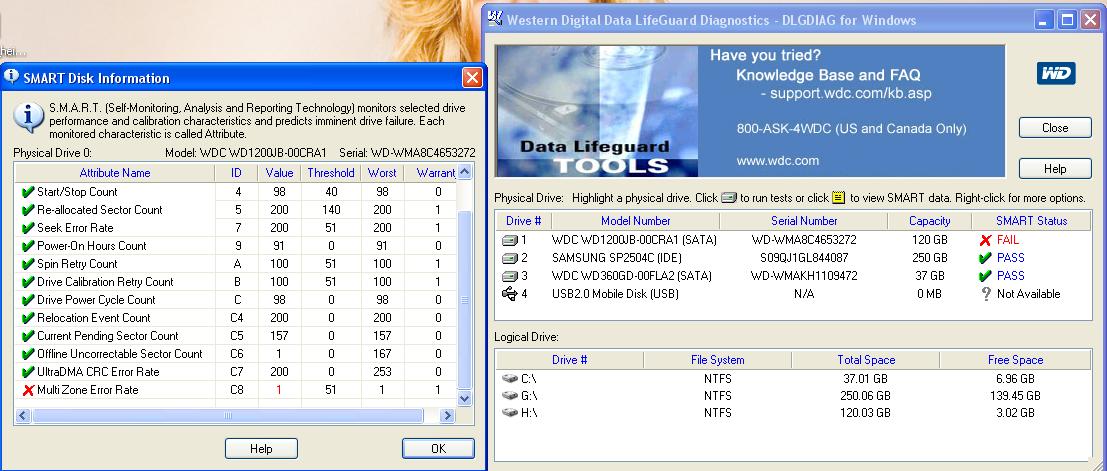Click green check beside Seek Error Rate
The height and width of the screenshot is (471, 1107).
pos(28,228)
